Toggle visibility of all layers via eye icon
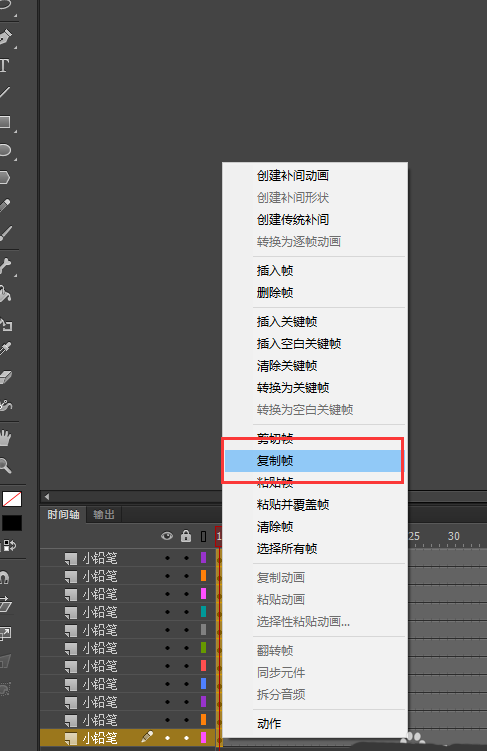This screenshot has width=487, height=751. [167, 536]
